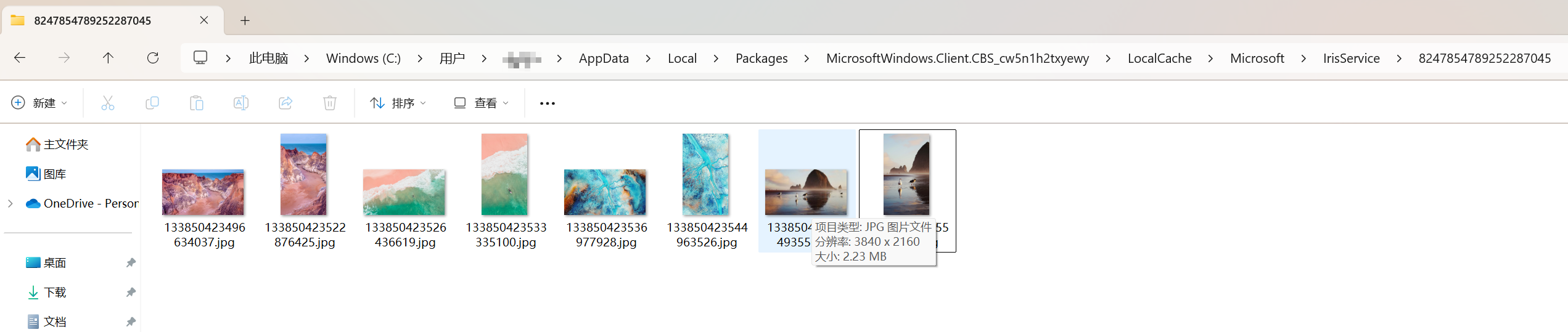The height and width of the screenshot is (332, 1568).
Task: Refresh the current folder view
Action: pyautogui.click(x=153, y=58)
